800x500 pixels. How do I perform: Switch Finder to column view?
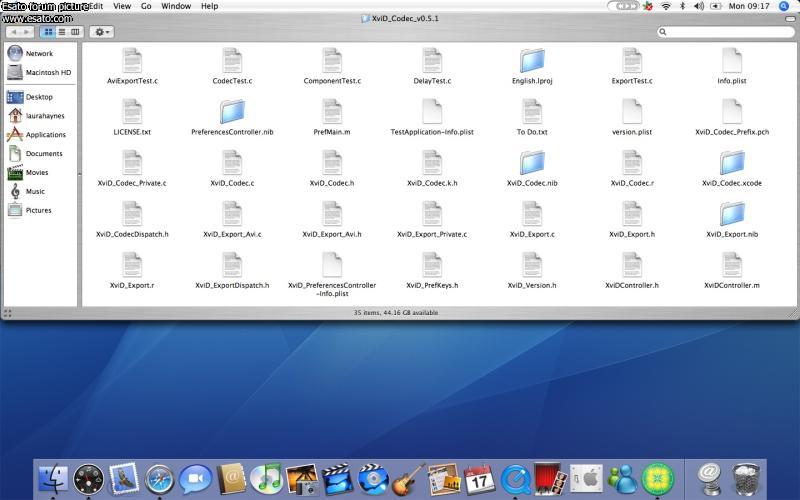coord(76,32)
